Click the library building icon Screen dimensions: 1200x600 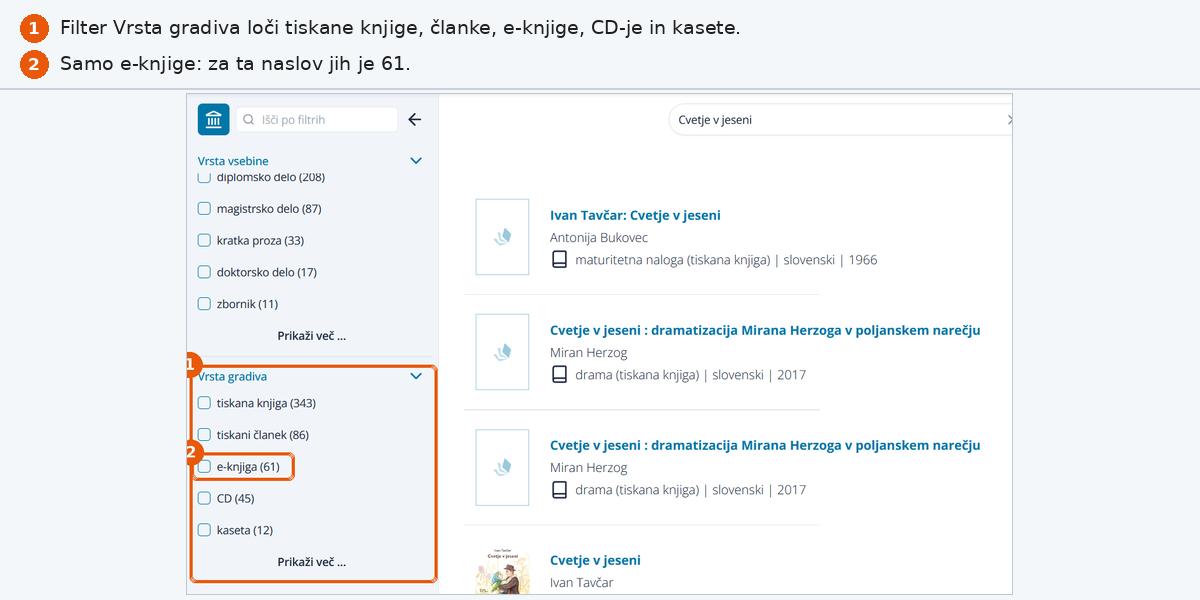(214, 119)
